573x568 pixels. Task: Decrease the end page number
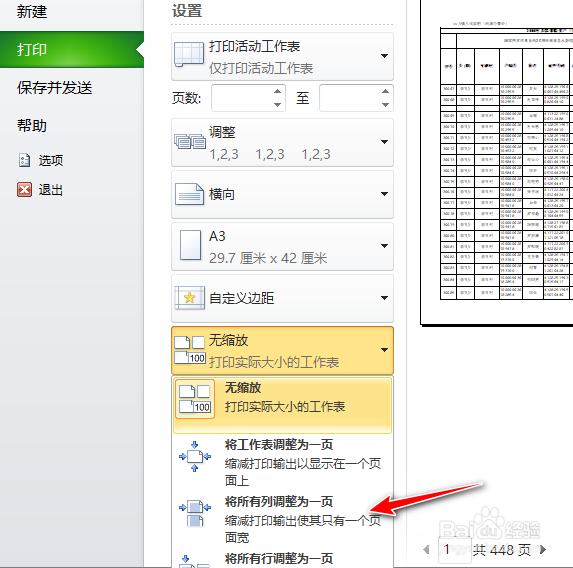pyautogui.click(x=385, y=105)
